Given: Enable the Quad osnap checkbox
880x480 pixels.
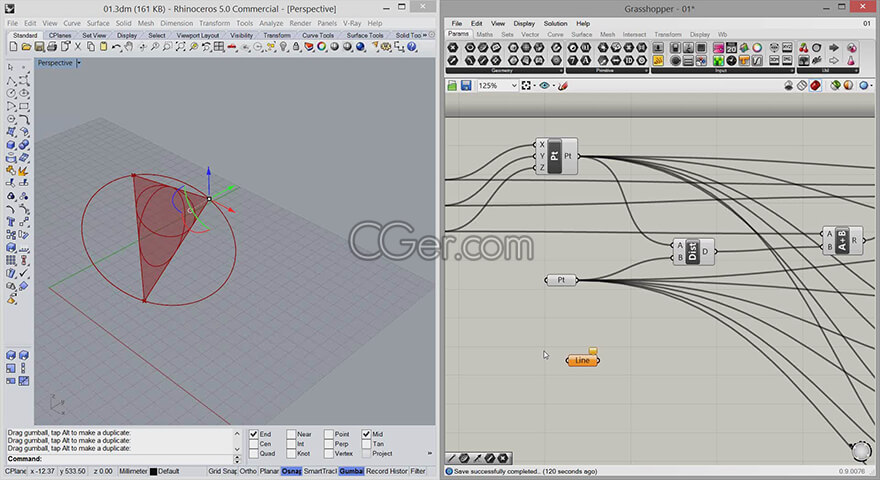Looking at the screenshot, I should coord(254,453).
